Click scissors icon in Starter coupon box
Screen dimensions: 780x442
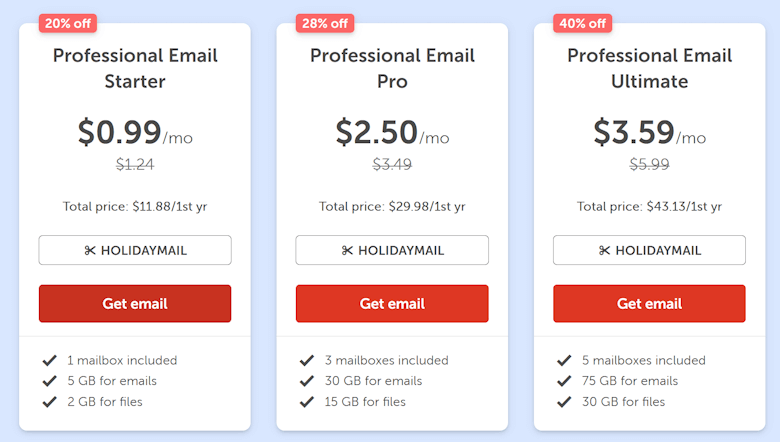coord(90,251)
